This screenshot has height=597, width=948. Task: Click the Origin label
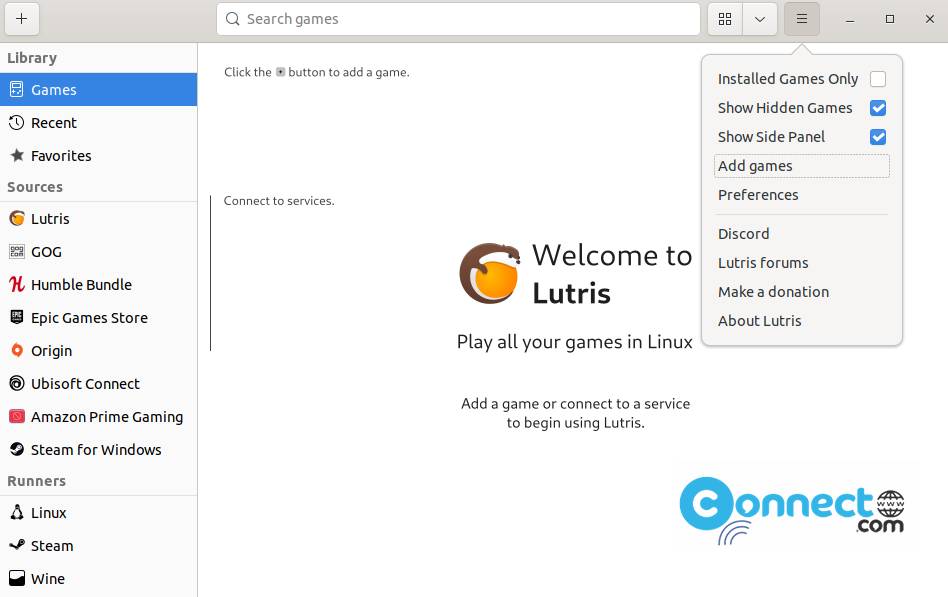click(51, 351)
